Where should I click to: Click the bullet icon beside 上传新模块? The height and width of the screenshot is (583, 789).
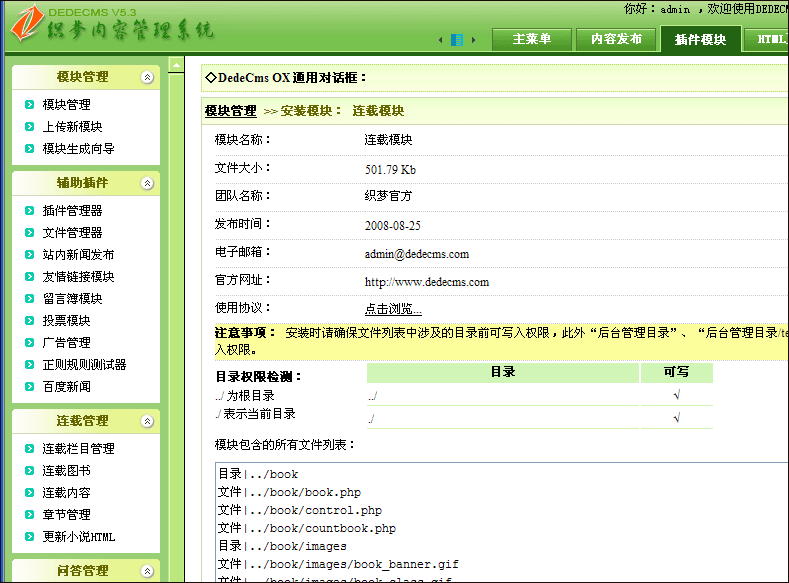coord(30,127)
